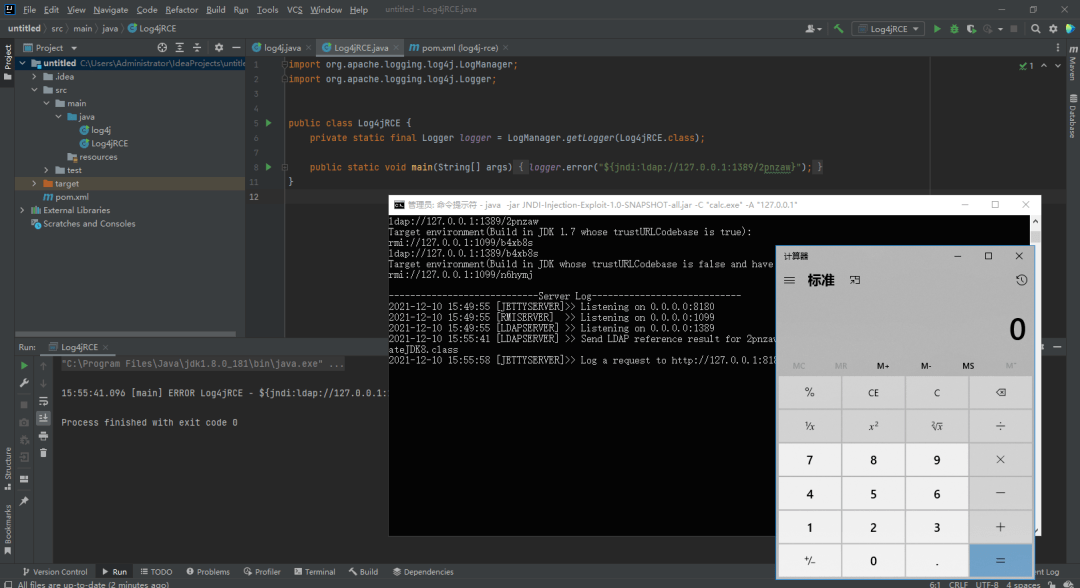Collapse the untitled project root node

tap(23, 63)
